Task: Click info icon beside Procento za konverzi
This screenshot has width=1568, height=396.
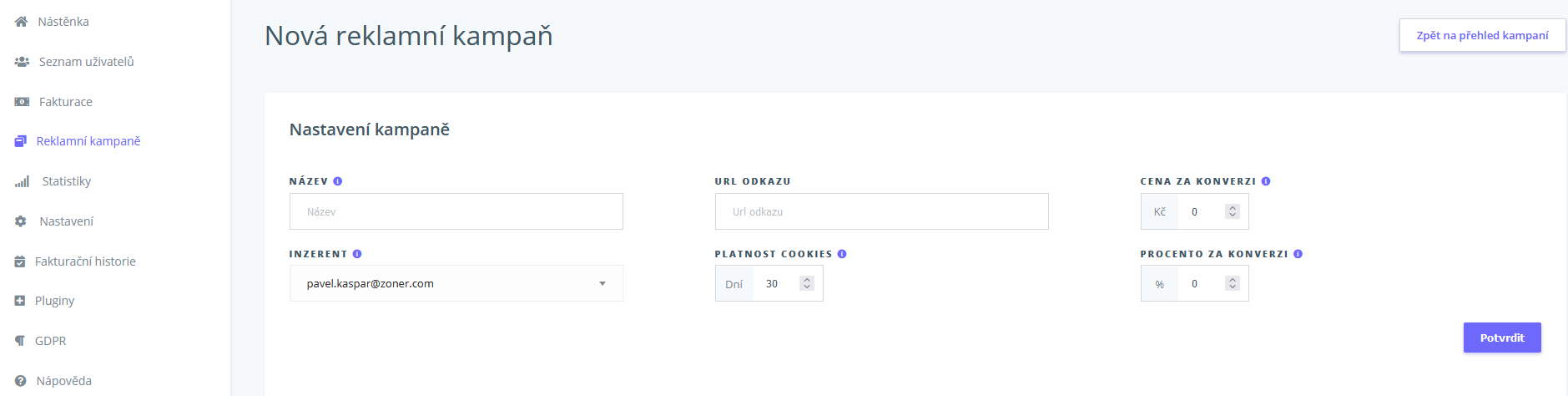Action: click(x=1298, y=254)
